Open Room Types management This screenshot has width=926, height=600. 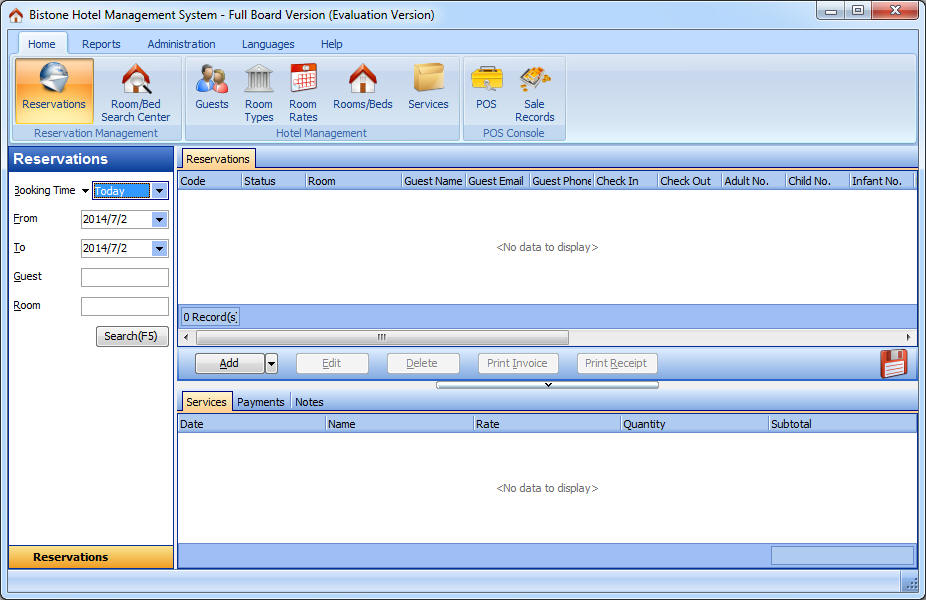[258, 90]
